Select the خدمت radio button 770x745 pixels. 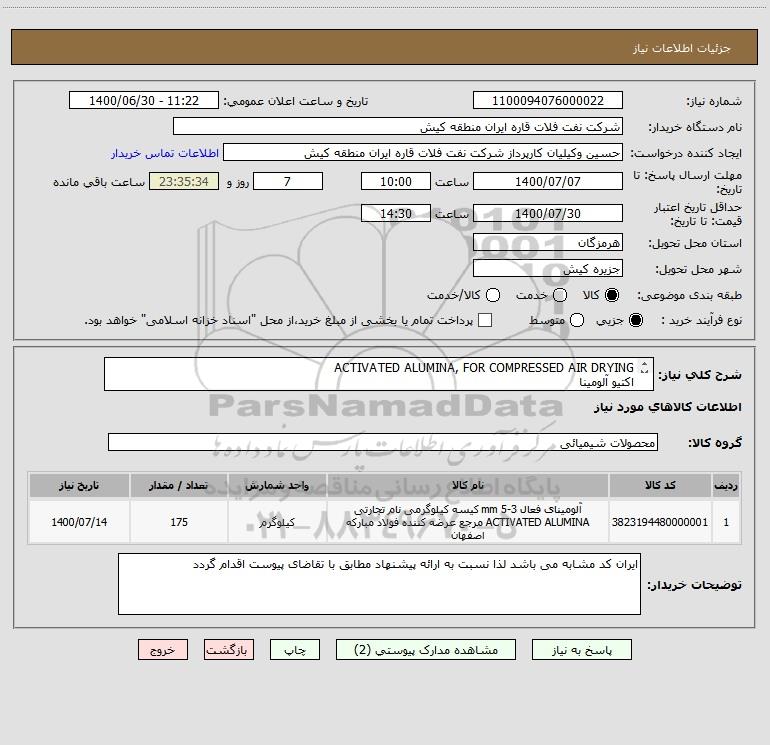[560, 295]
